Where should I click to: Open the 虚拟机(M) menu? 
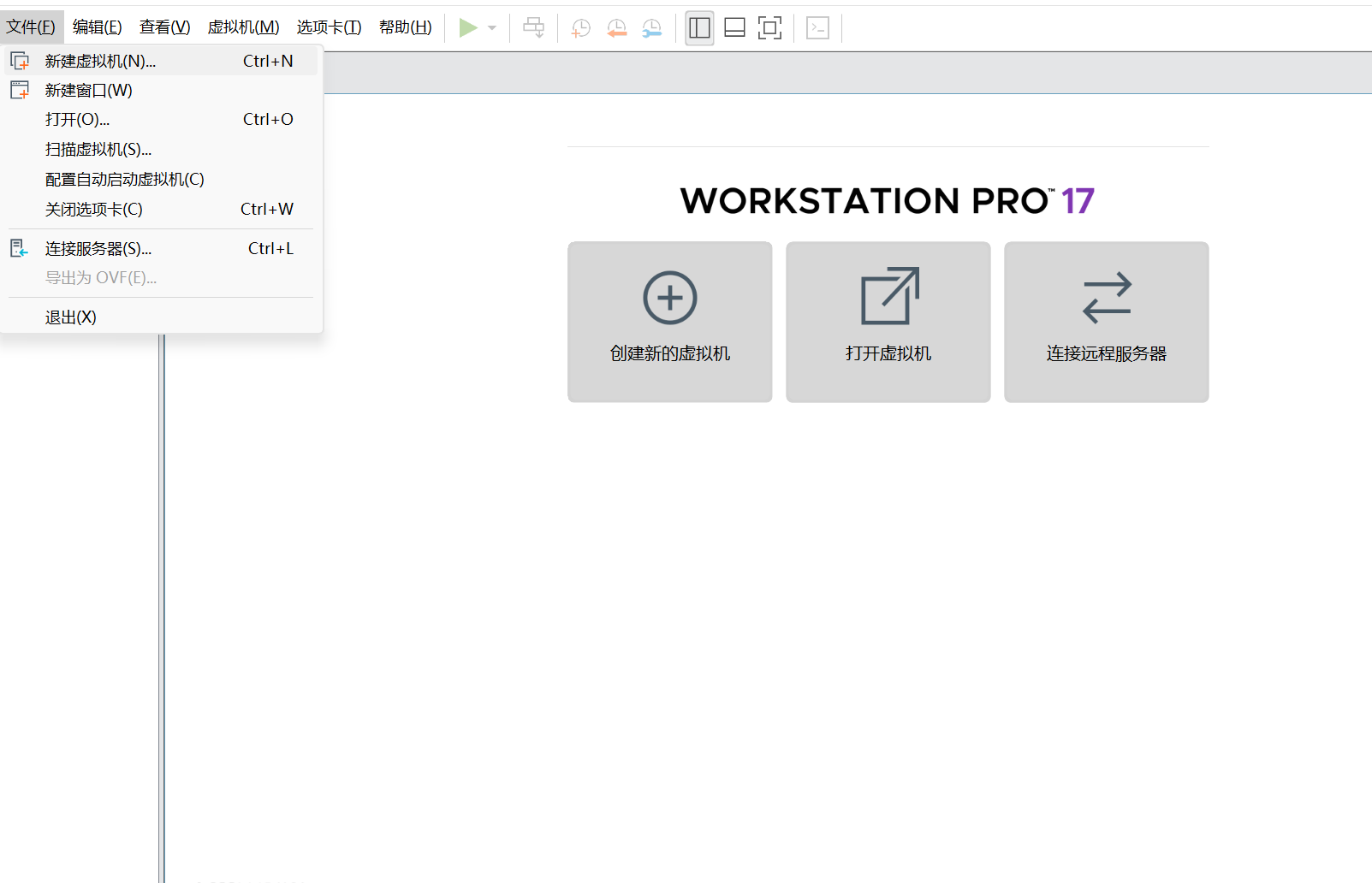click(244, 27)
